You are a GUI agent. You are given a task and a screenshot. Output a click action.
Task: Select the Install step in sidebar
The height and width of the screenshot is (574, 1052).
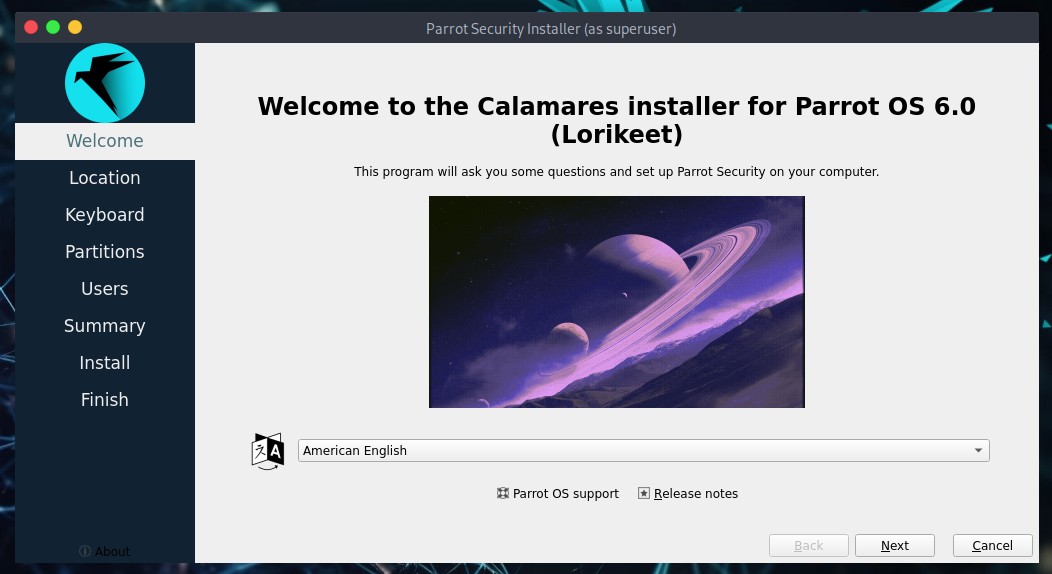(105, 363)
